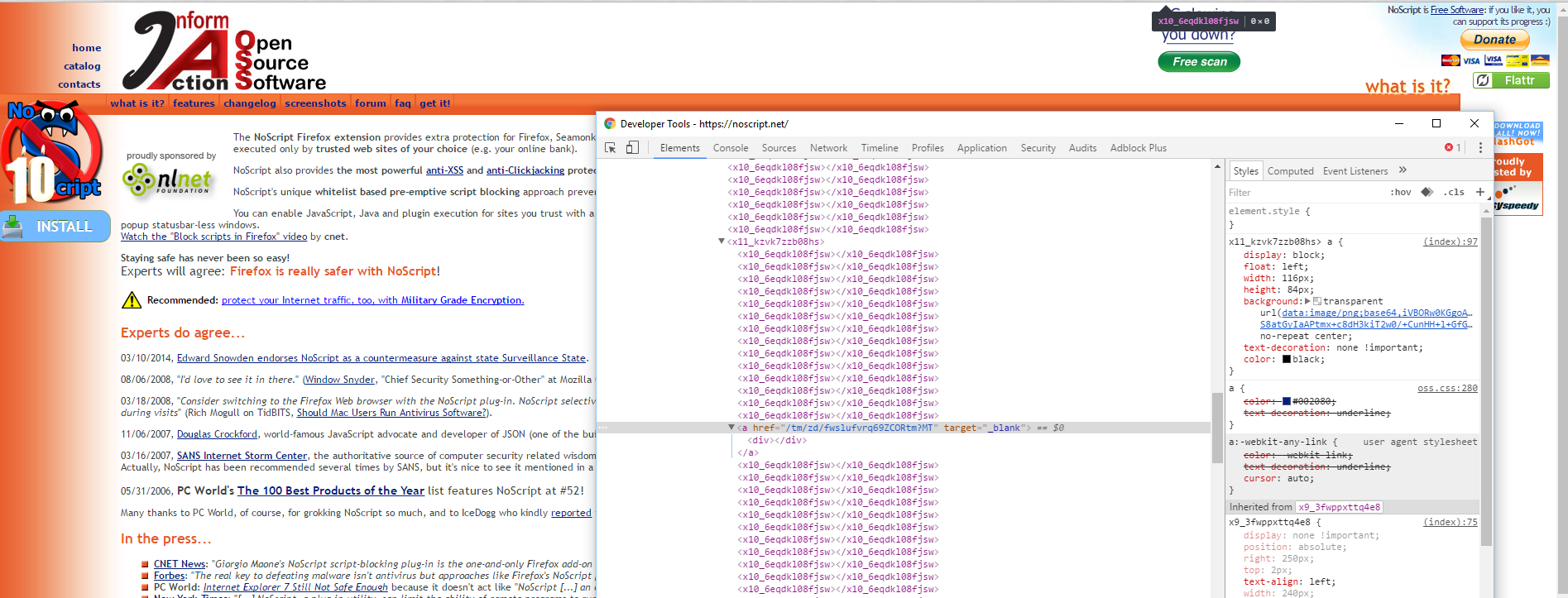Open the Security tab
This screenshot has width=1568, height=598.
pos(1038,148)
